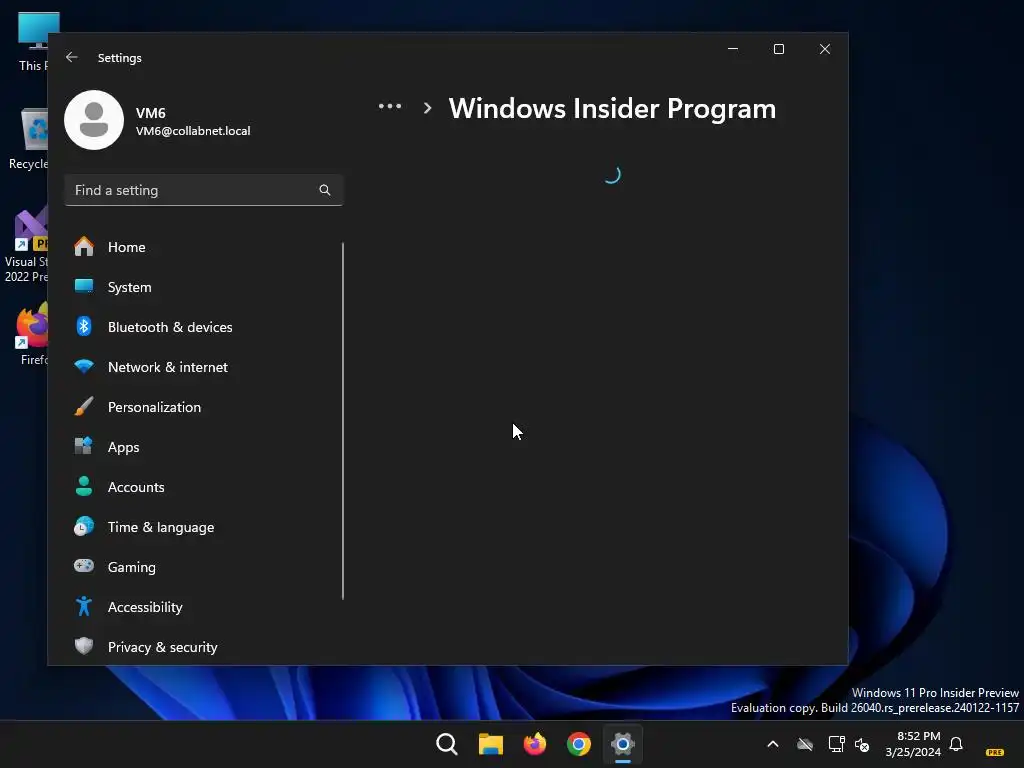Launch Google Chrome from the taskbar

coord(579,744)
